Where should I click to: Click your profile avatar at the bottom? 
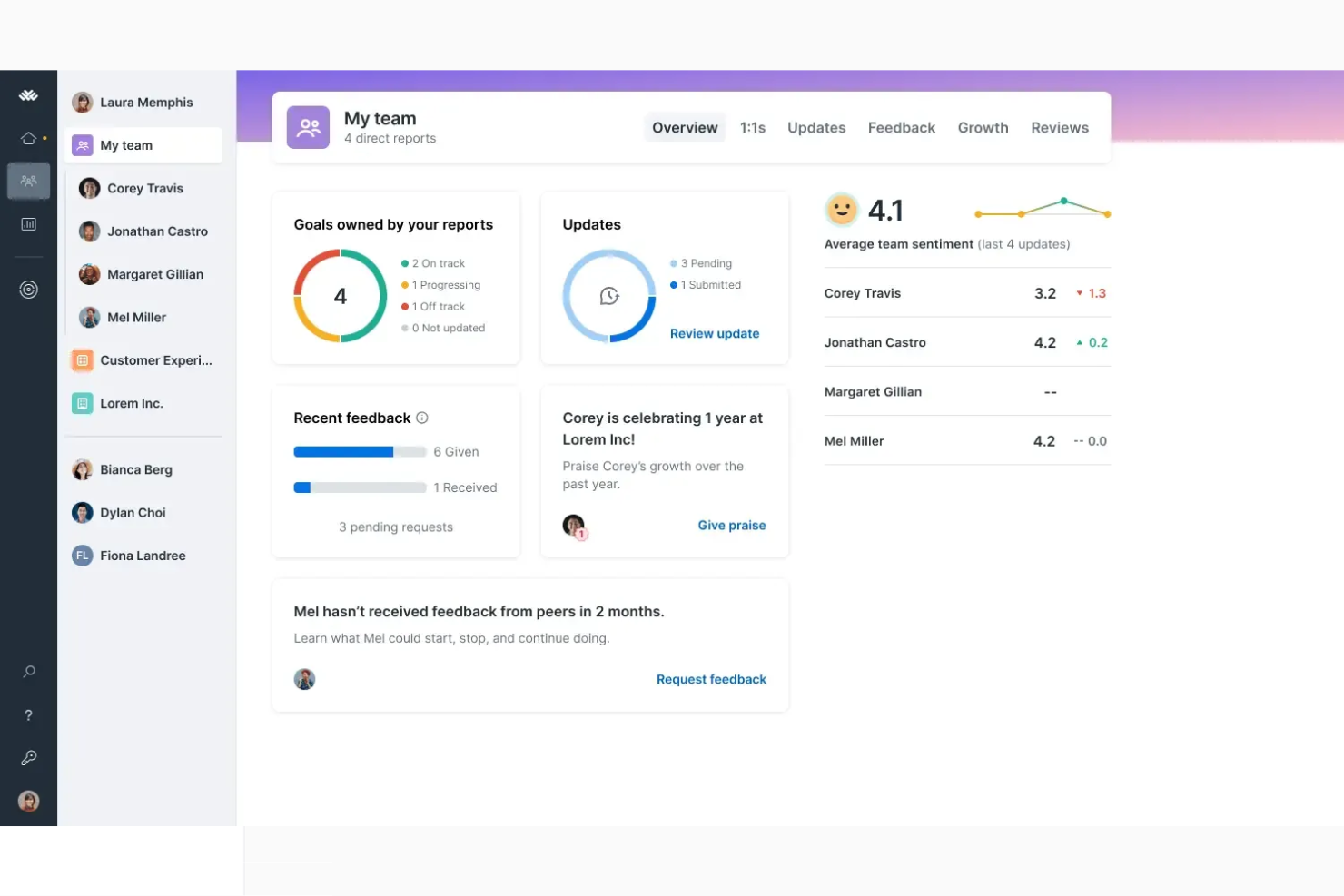[28, 801]
